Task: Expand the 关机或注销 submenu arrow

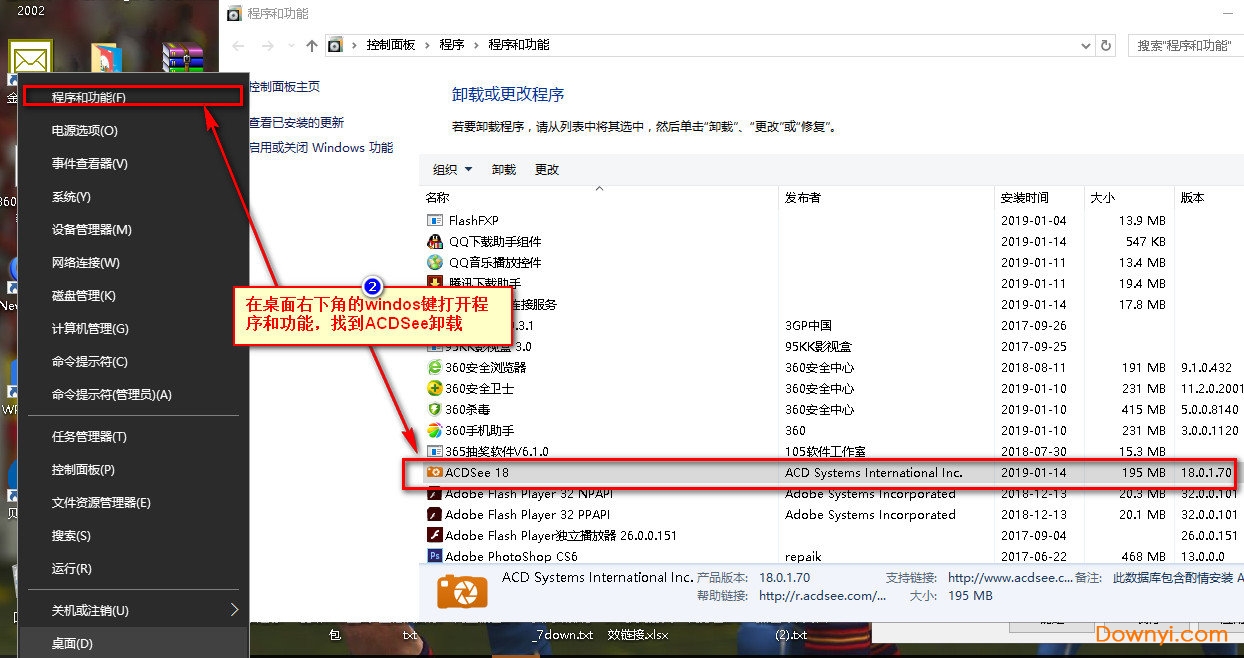Action: click(234, 610)
